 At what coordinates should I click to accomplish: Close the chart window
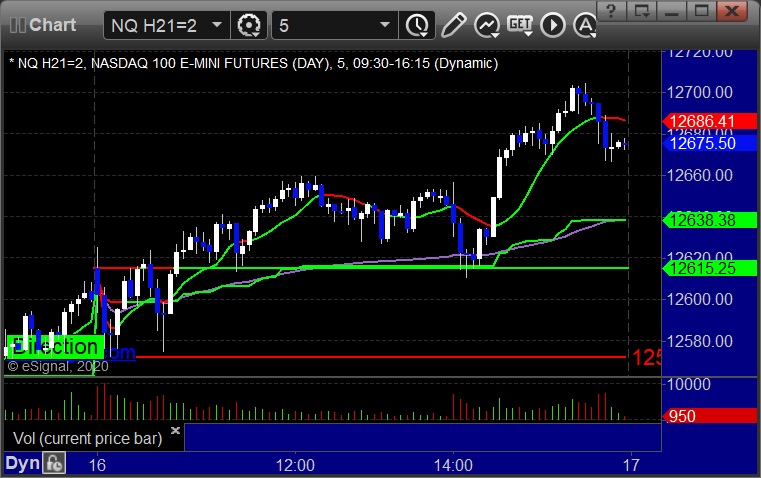point(732,11)
